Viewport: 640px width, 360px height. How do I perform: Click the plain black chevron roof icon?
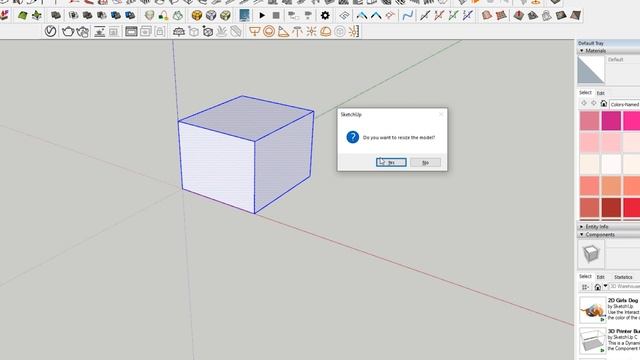pyautogui.click(x=376, y=16)
